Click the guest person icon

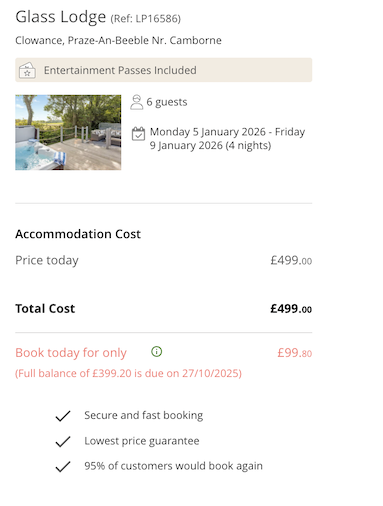(136, 102)
